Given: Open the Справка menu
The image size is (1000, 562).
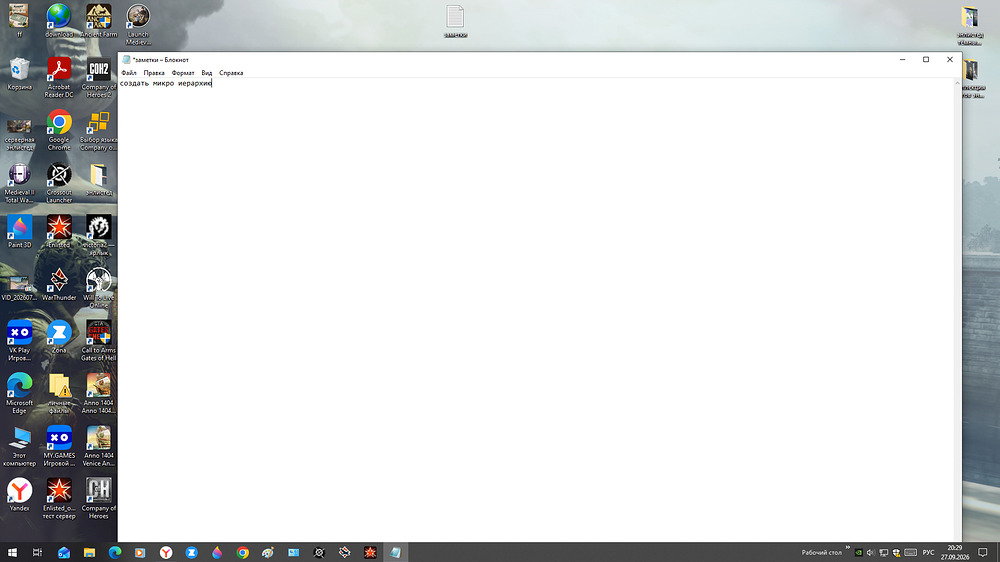Looking at the screenshot, I should coord(231,73).
